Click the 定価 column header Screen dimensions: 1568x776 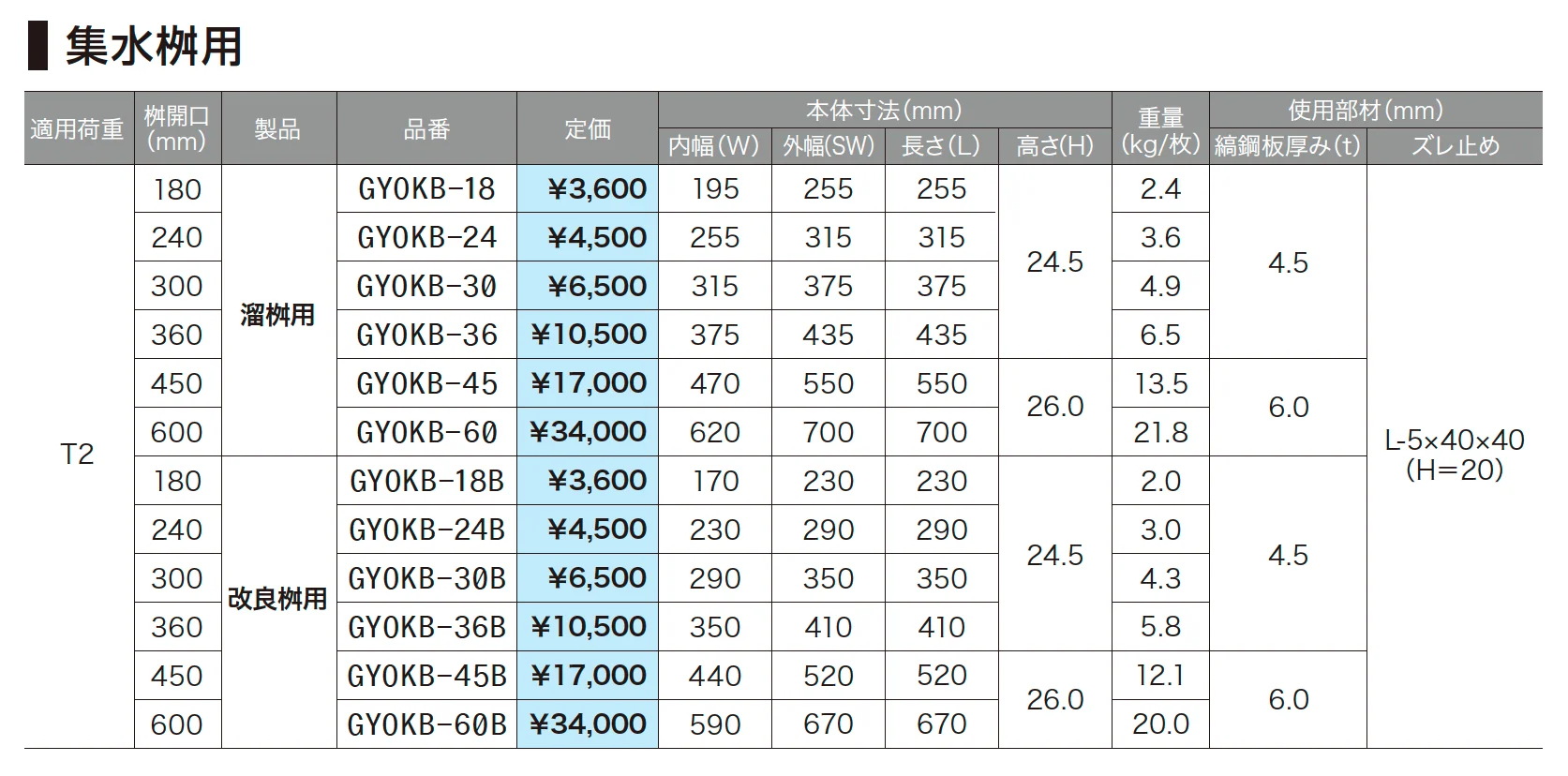pos(588,129)
